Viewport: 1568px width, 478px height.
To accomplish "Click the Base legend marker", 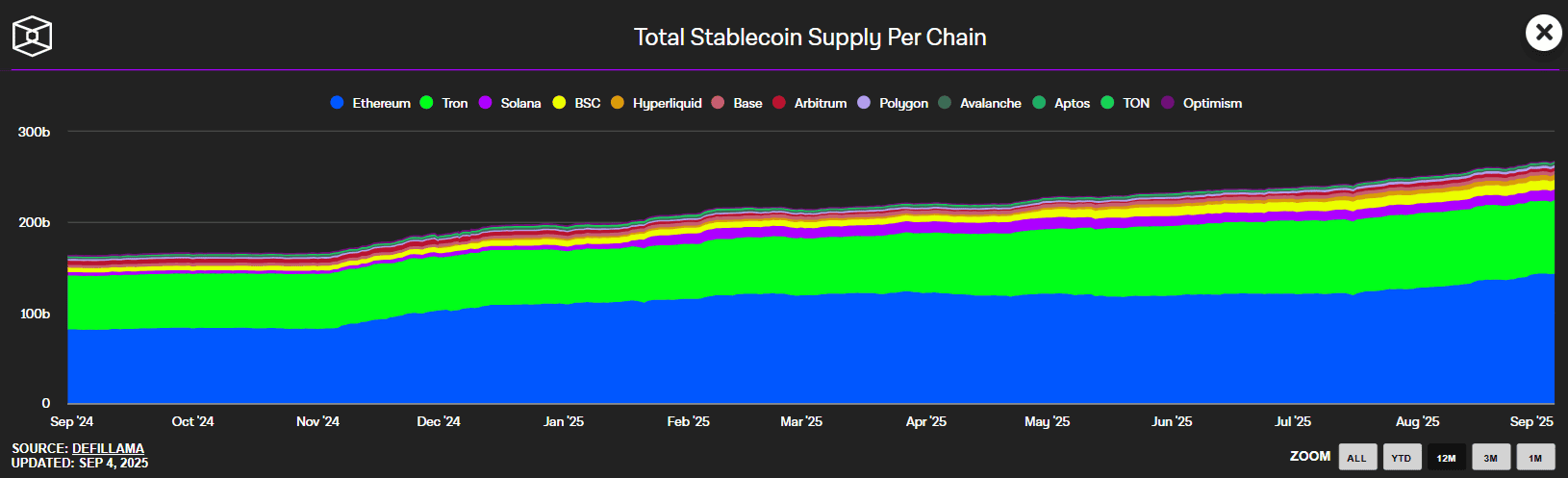I will [x=718, y=103].
